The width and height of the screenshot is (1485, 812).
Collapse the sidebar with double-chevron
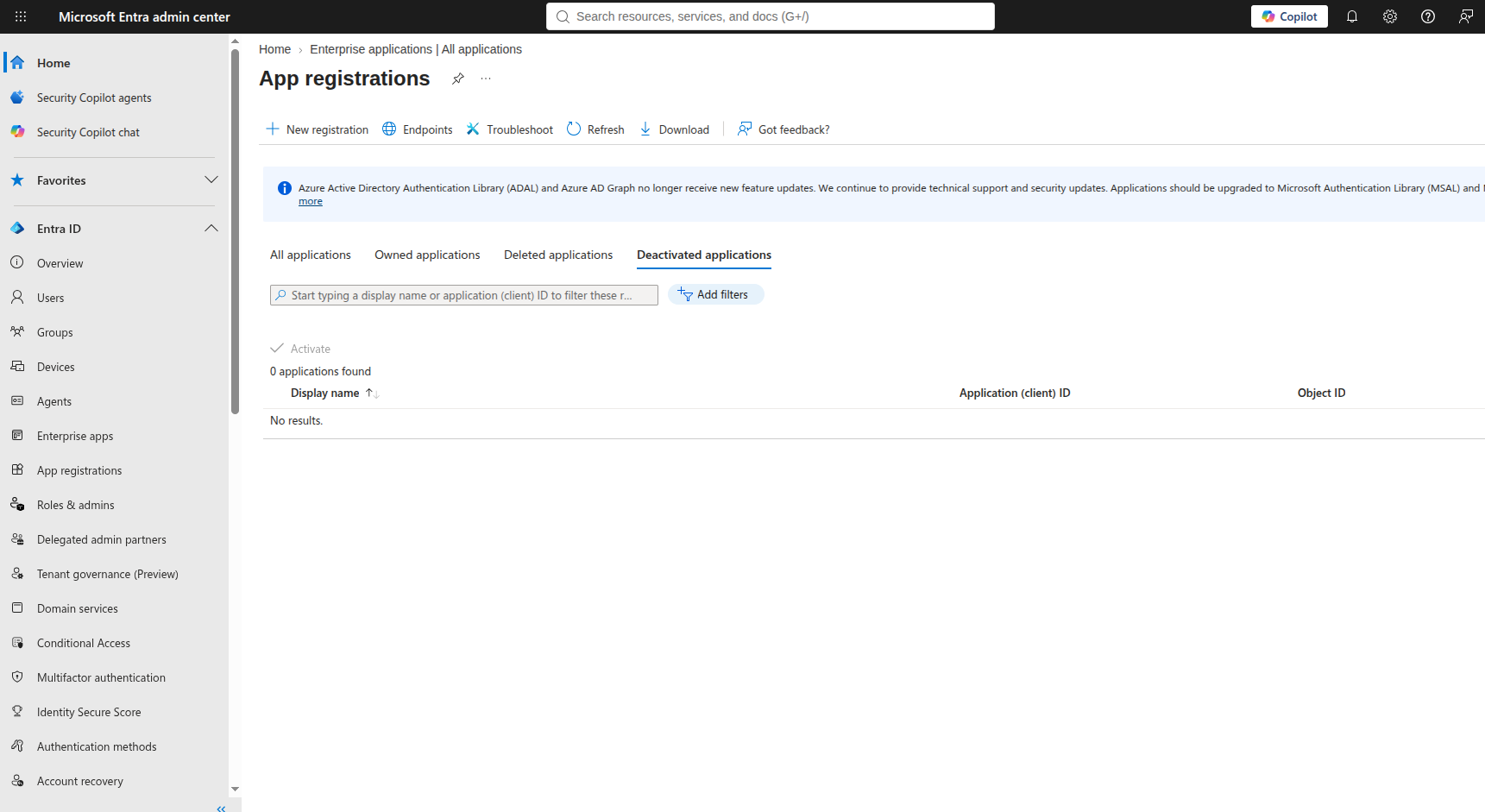coord(222,808)
